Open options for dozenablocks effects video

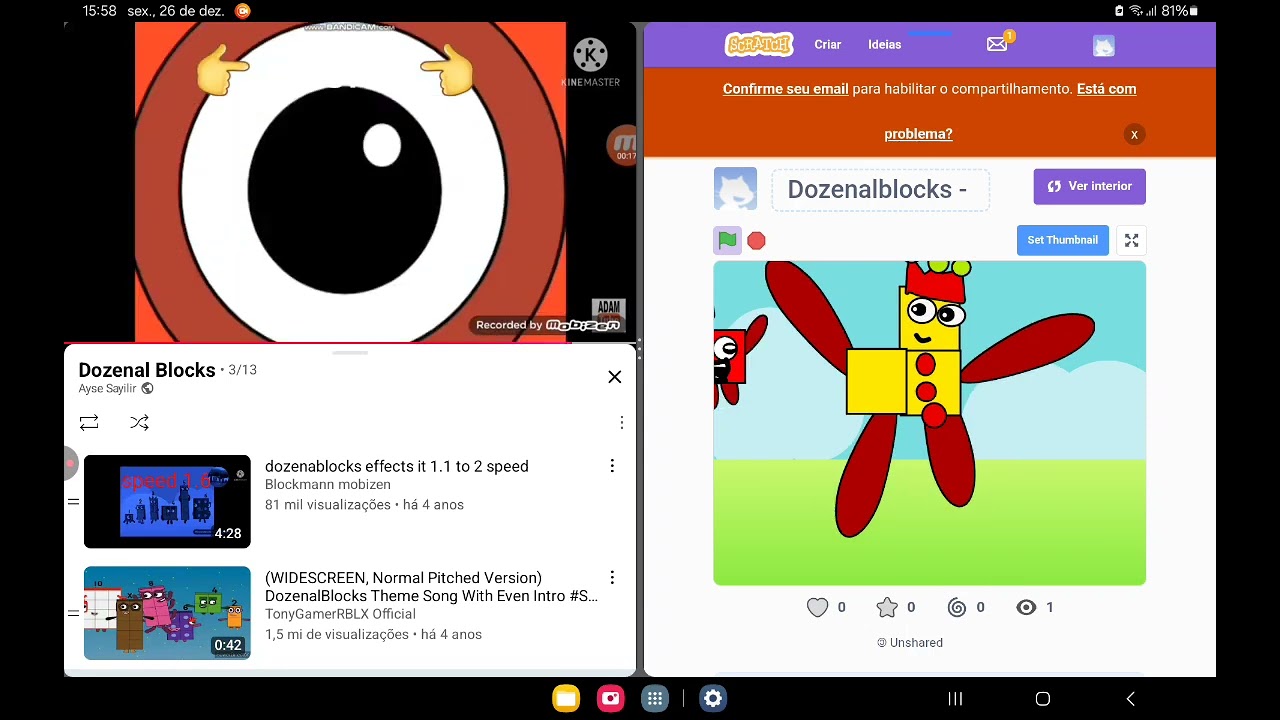pyautogui.click(x=612, y=466)
